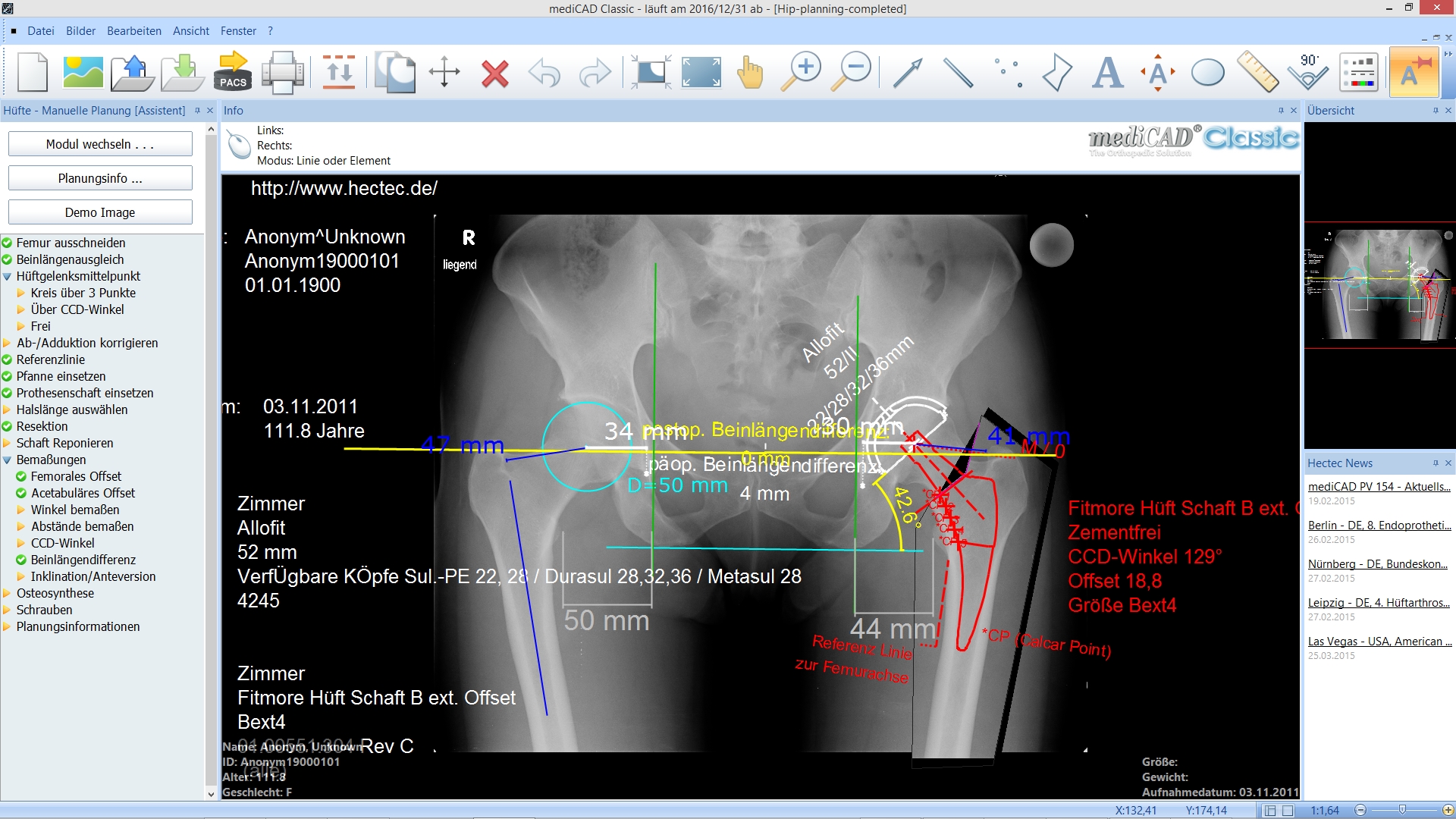The image size is (1456, 819).
Task: Select the Femur ausschneiden step
Action: 71,243
